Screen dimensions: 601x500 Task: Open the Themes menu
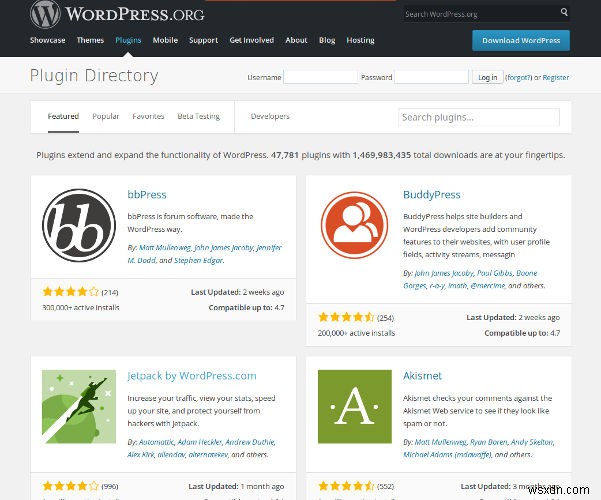coord(90,40)
